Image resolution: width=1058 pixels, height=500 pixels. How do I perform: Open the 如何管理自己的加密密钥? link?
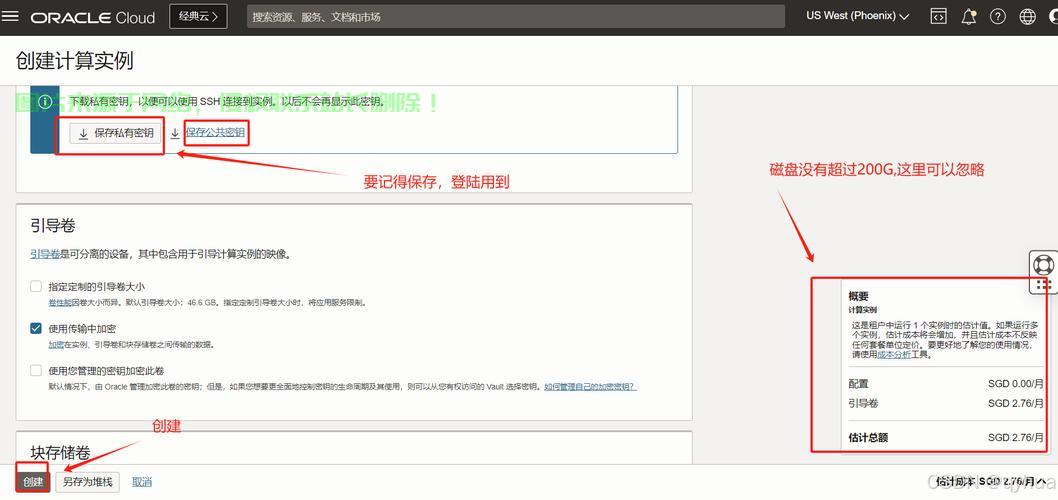590,387
